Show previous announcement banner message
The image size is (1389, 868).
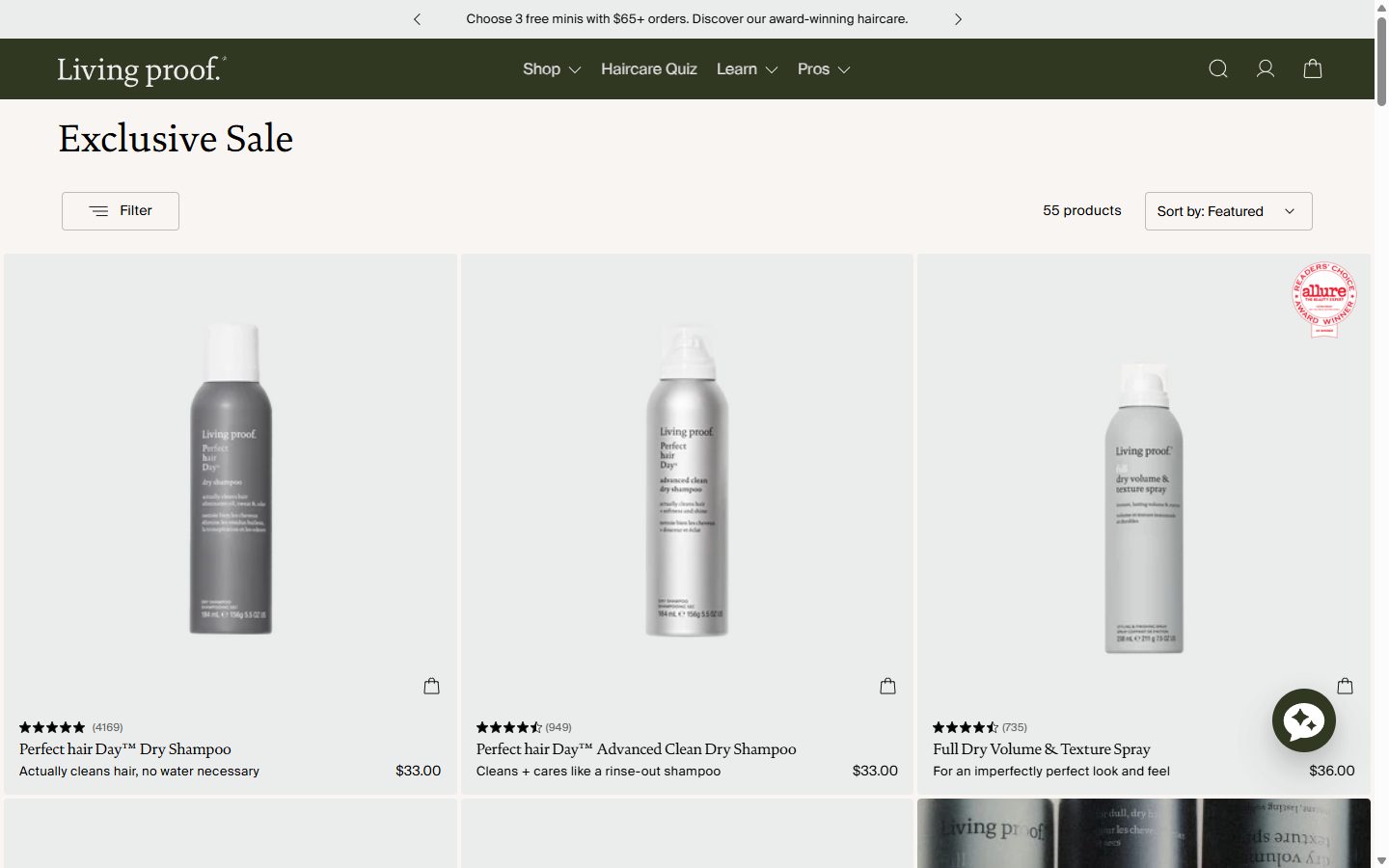pos(417,19)
